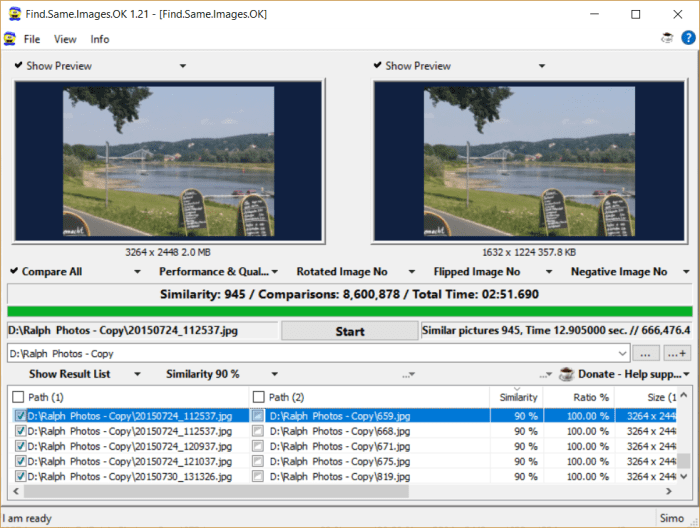Uncheck the 20150724_120937.jpg row checkbox
Screen dimensions: 700x528
pos(20,446)
